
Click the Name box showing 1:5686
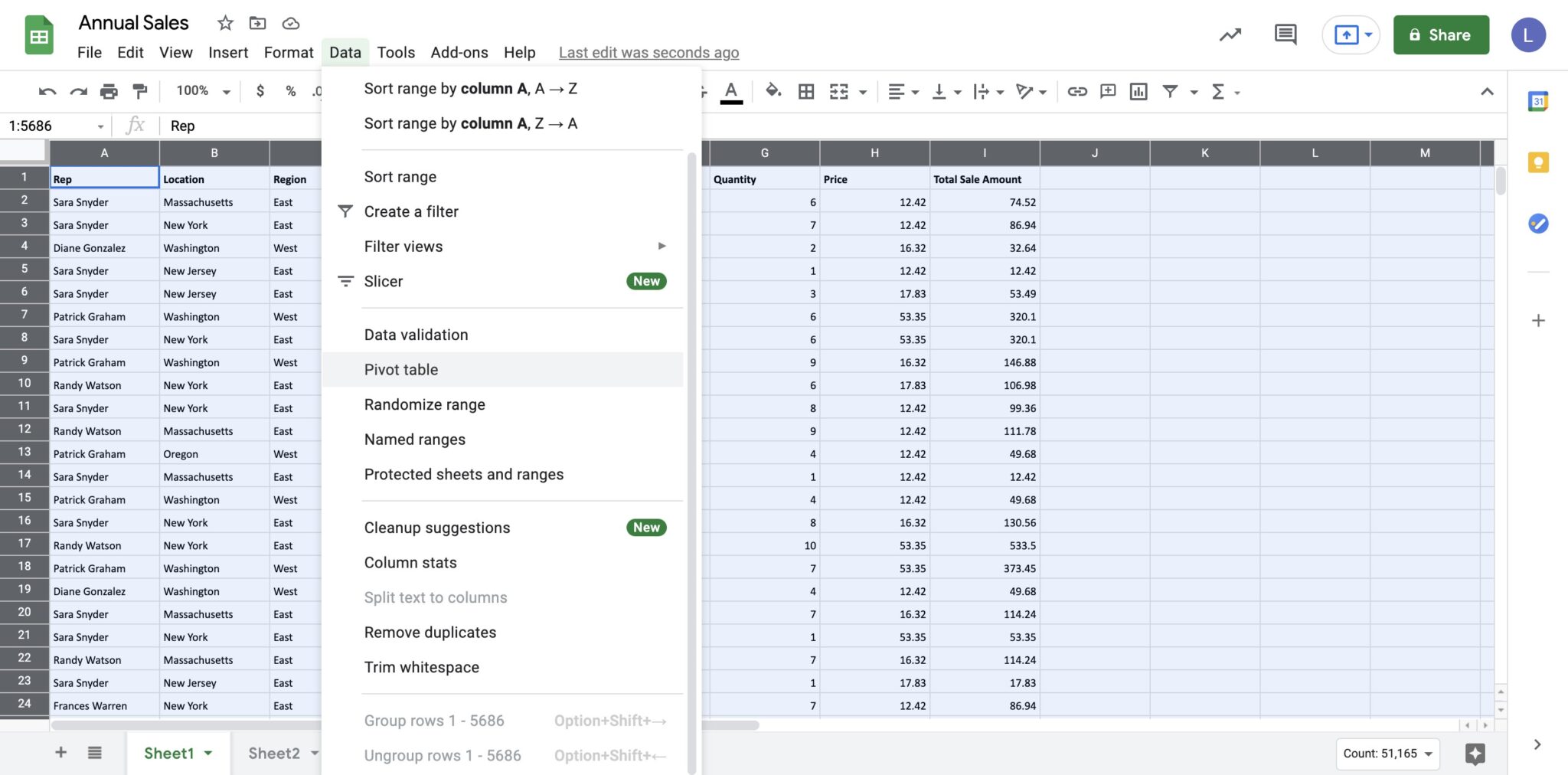tap(55, 126)
